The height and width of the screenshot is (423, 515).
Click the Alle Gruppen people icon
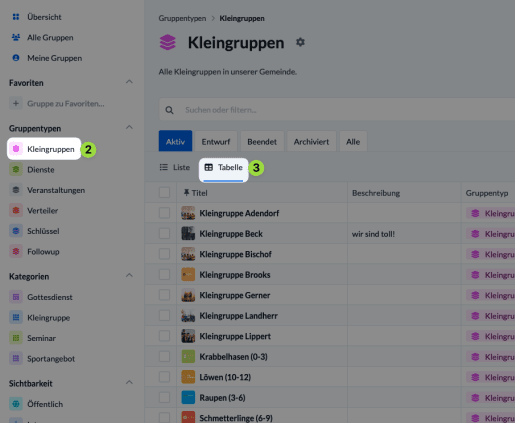click(x=16, y=37)
